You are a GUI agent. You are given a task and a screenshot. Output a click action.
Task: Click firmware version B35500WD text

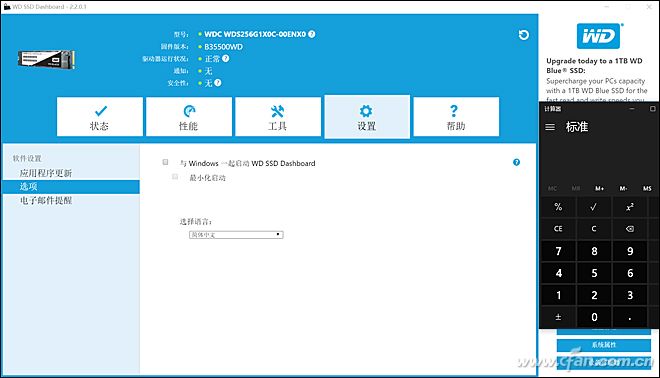coord(224,47)
